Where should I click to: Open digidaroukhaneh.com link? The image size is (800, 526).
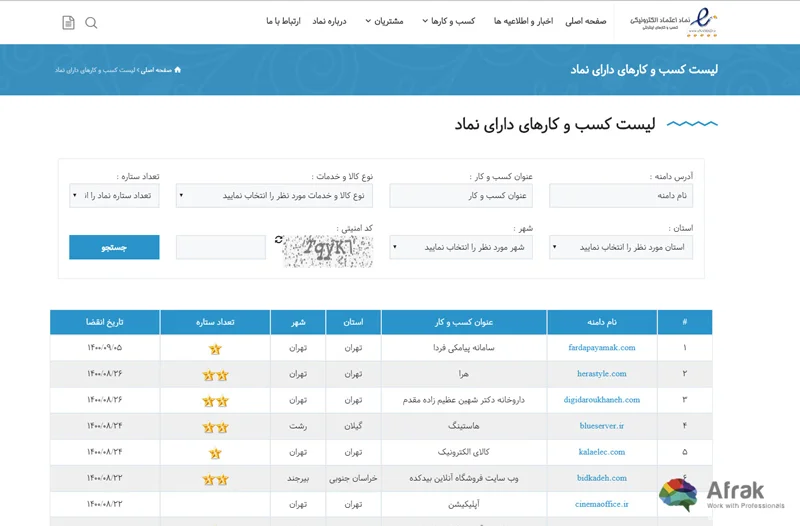602,399
